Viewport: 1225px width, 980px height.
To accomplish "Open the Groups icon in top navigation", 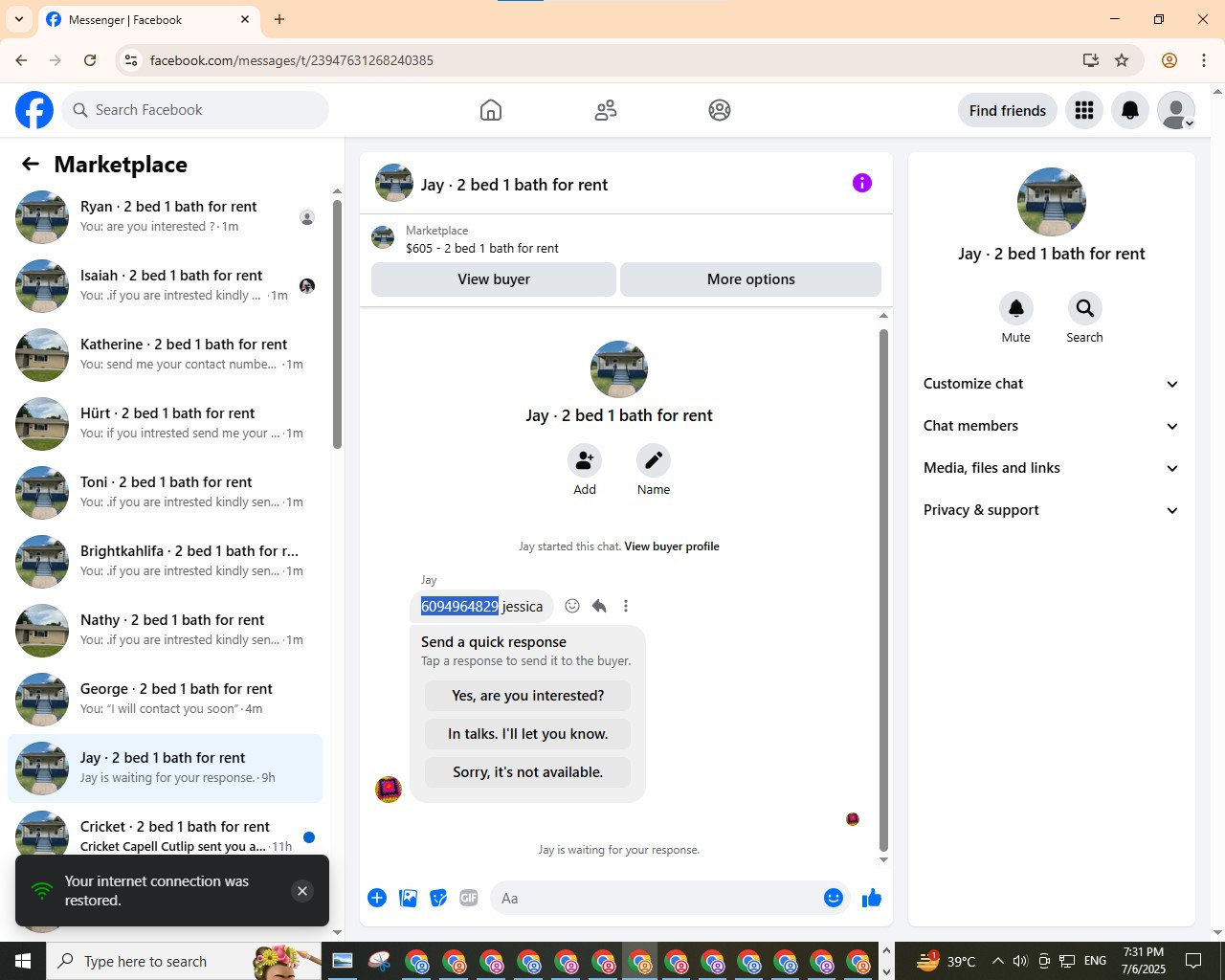I will pyautogui.click(x=720, y=110).
